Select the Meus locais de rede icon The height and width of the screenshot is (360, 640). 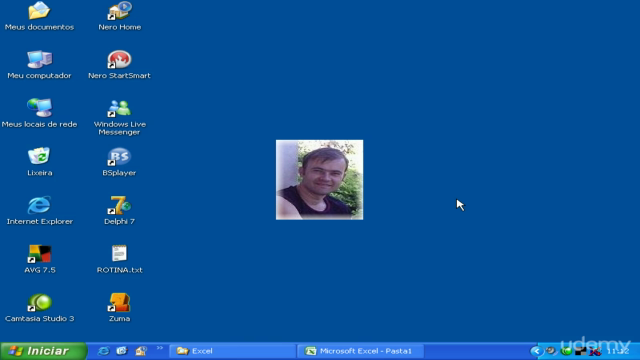point(39,108)
